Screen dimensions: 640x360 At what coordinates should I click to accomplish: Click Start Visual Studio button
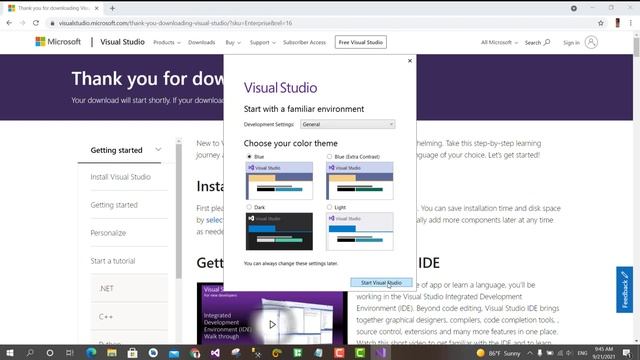[381, 282]
